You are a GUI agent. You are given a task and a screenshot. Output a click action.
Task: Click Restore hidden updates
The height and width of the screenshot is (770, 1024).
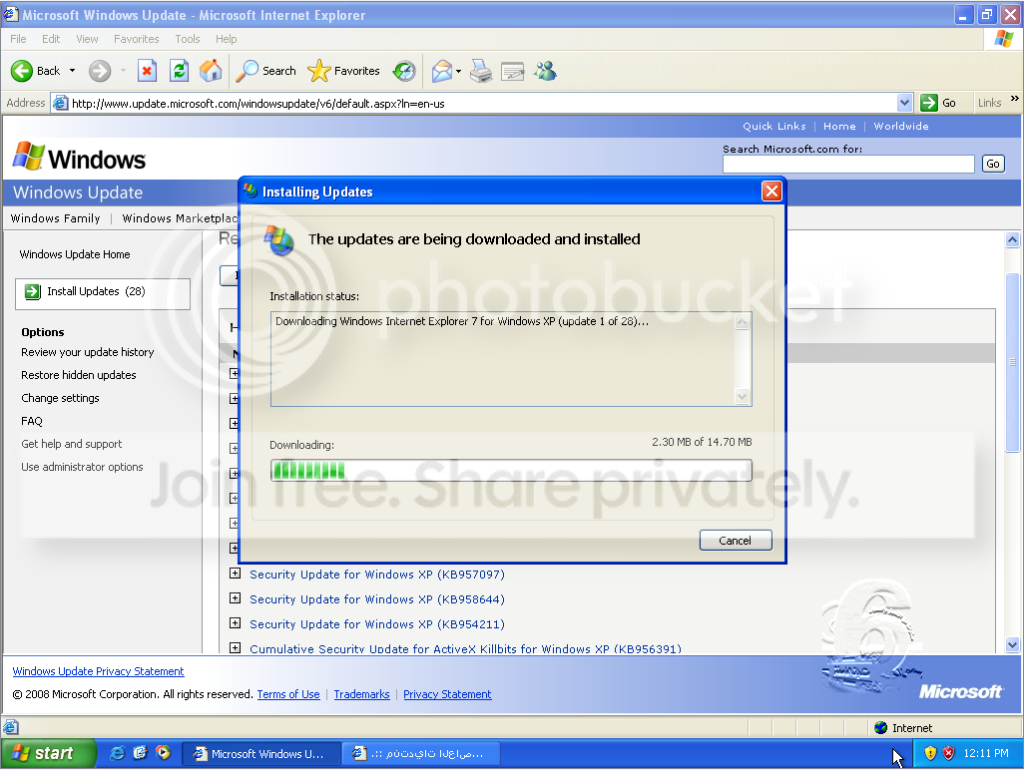(x=78, y=375)
